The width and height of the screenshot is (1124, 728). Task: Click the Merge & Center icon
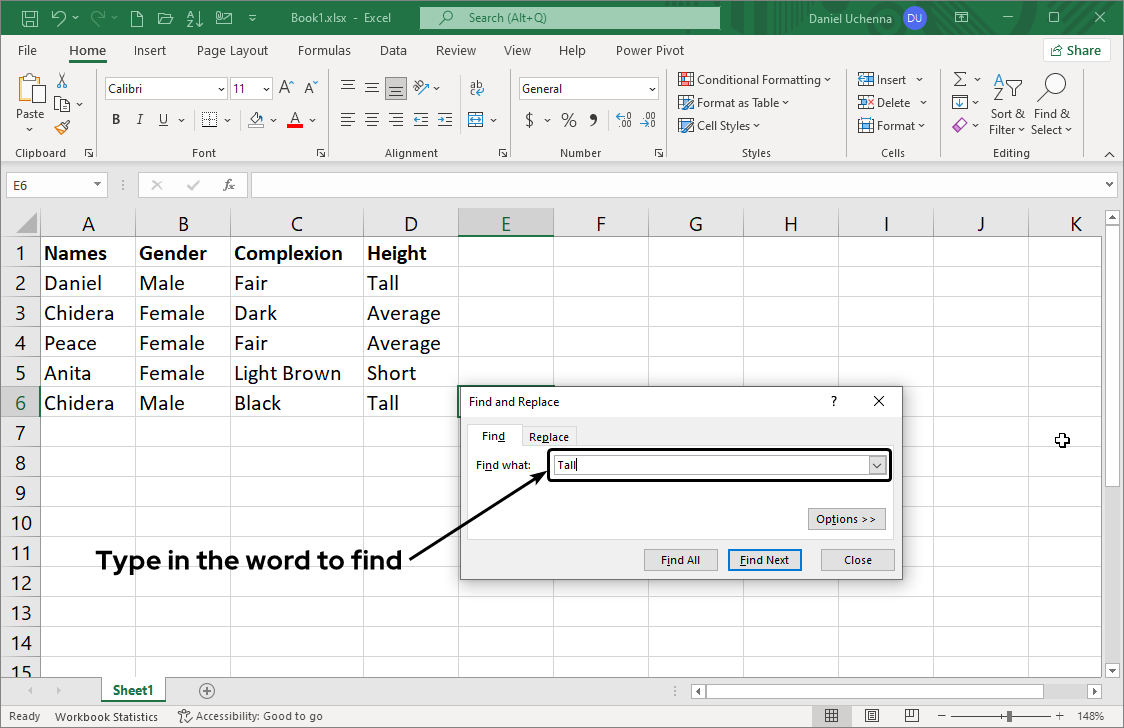coord(476,120)
